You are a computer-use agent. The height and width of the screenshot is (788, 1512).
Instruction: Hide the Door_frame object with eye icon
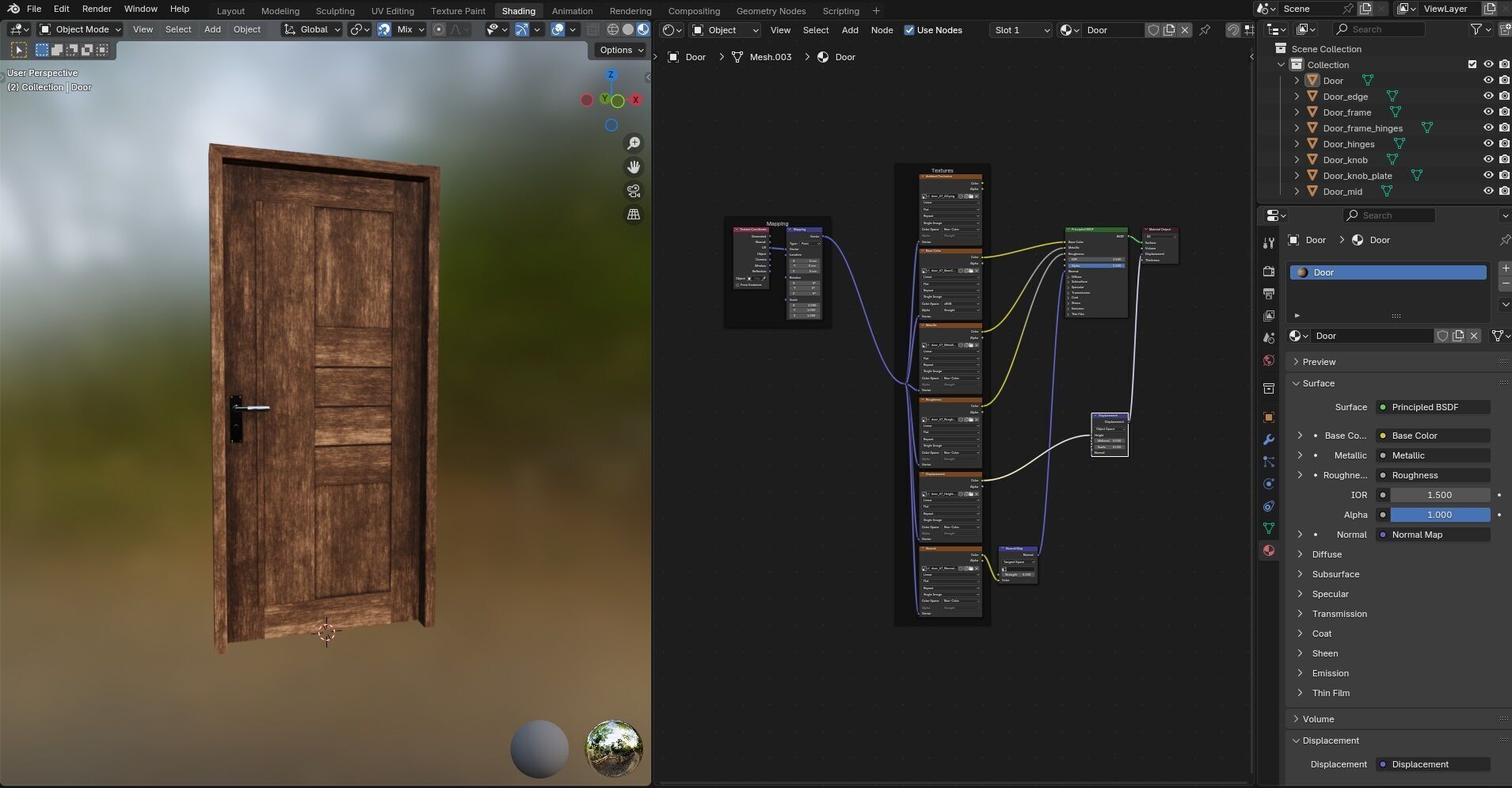1488,112
